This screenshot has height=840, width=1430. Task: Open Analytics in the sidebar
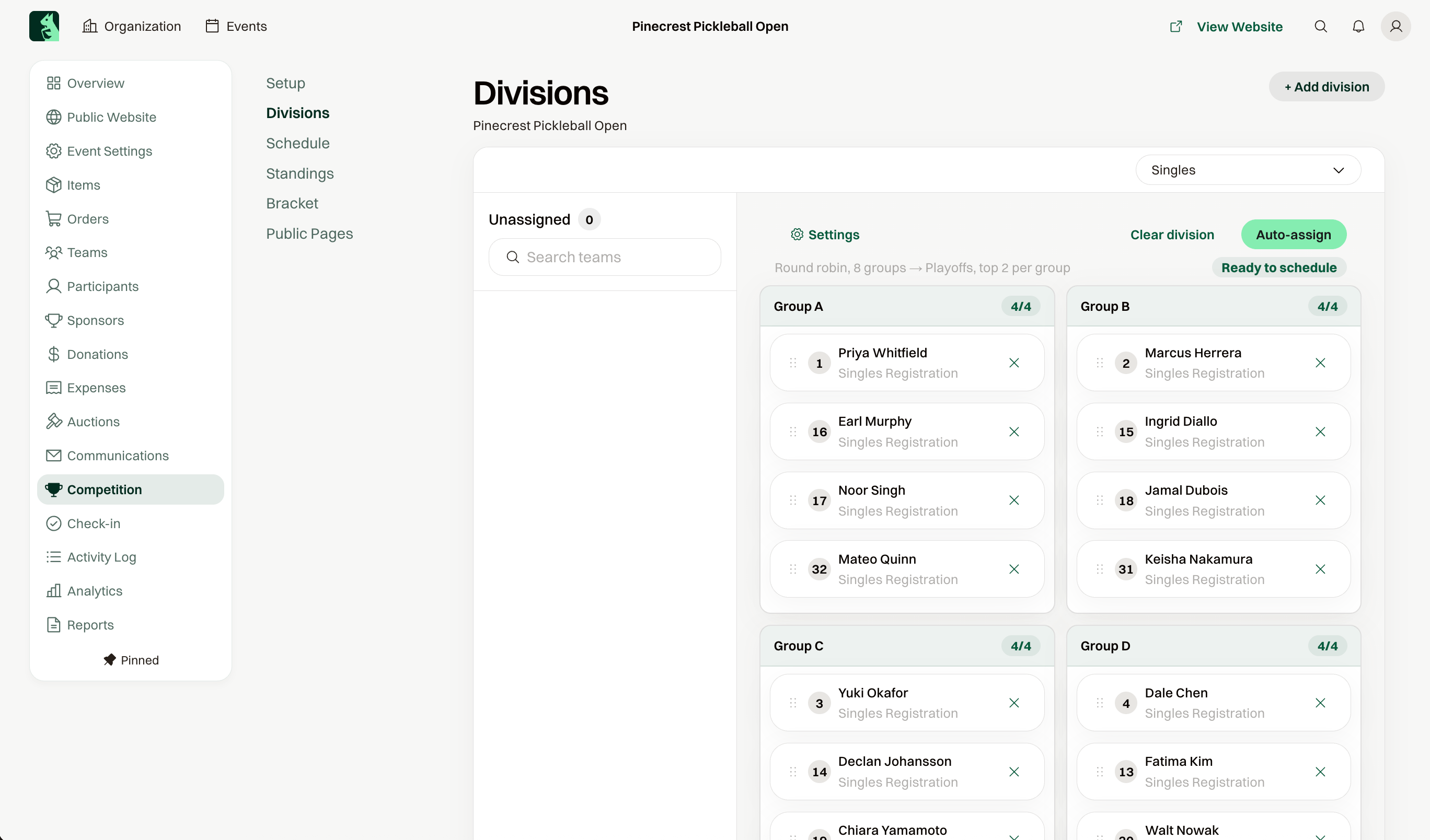point(131,591)
